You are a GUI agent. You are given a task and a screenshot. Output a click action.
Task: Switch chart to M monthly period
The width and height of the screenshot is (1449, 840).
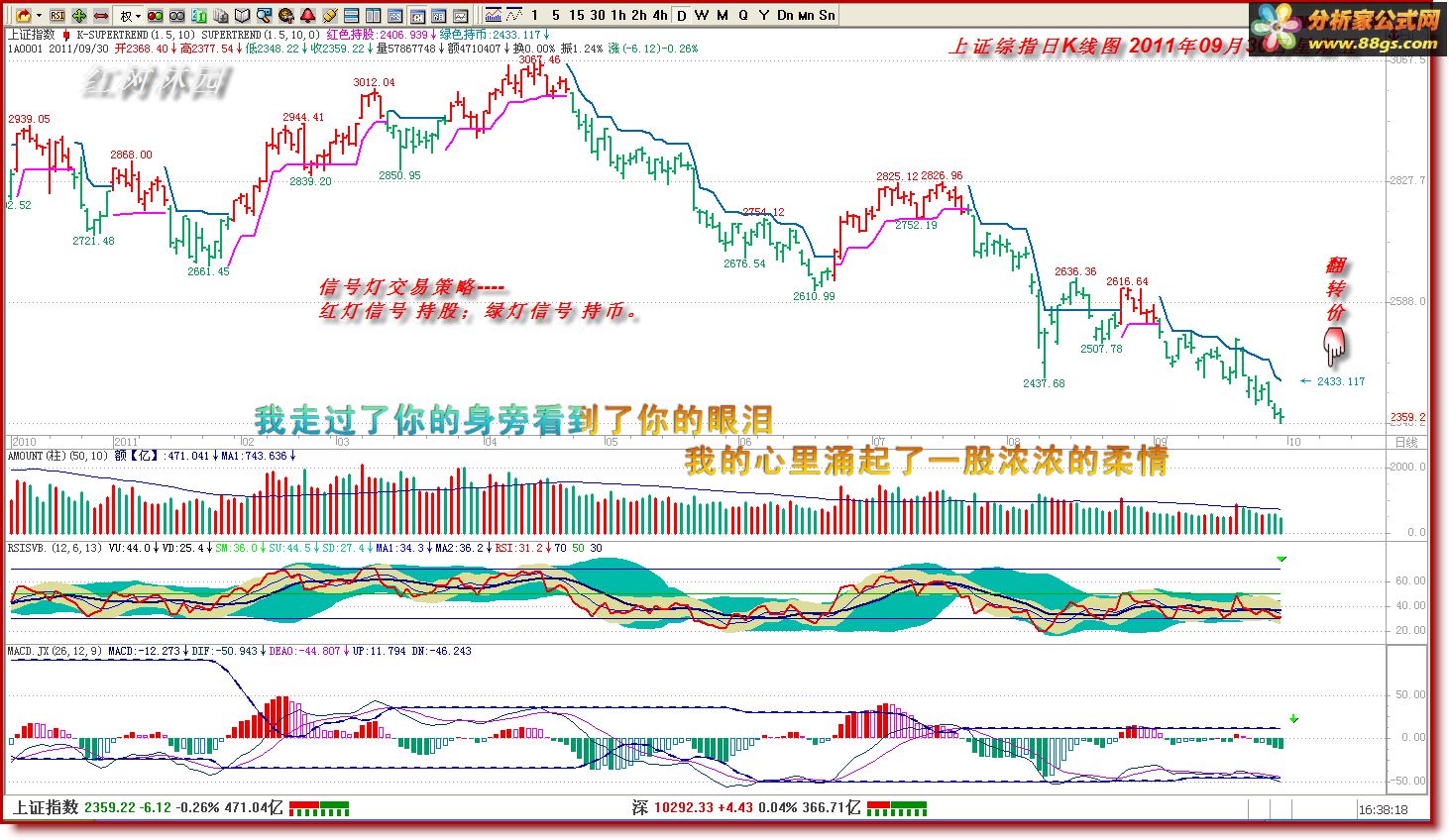(723, 15)
